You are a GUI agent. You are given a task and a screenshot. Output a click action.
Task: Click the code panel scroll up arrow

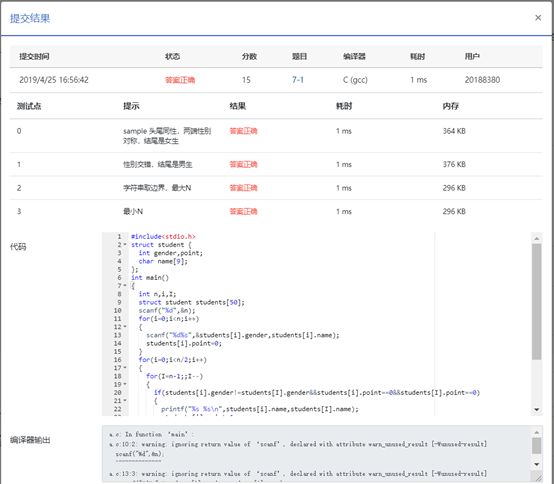(536, 238)
